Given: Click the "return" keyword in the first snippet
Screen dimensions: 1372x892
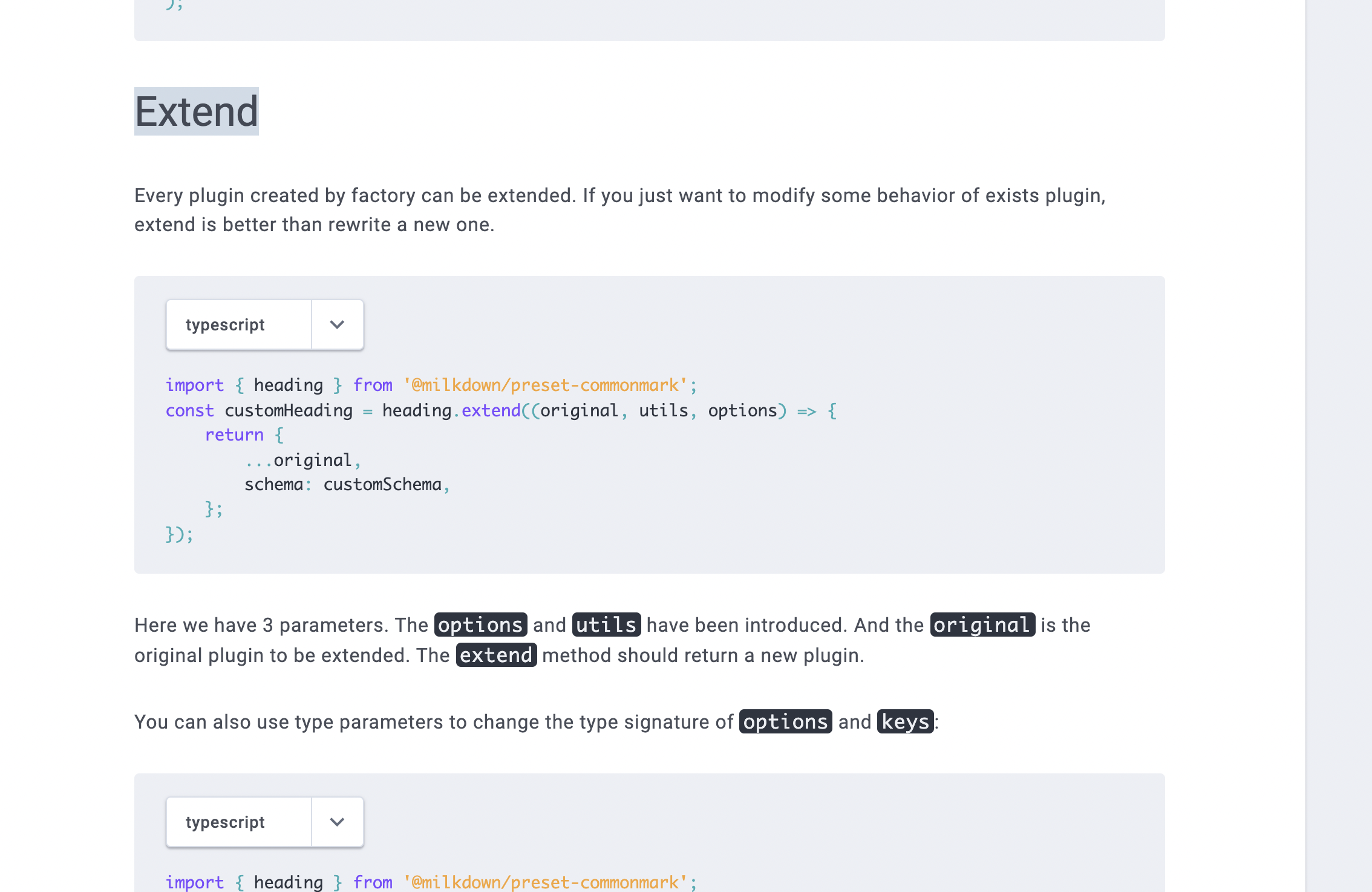Looking at the screenshot, I should (234, 435).
